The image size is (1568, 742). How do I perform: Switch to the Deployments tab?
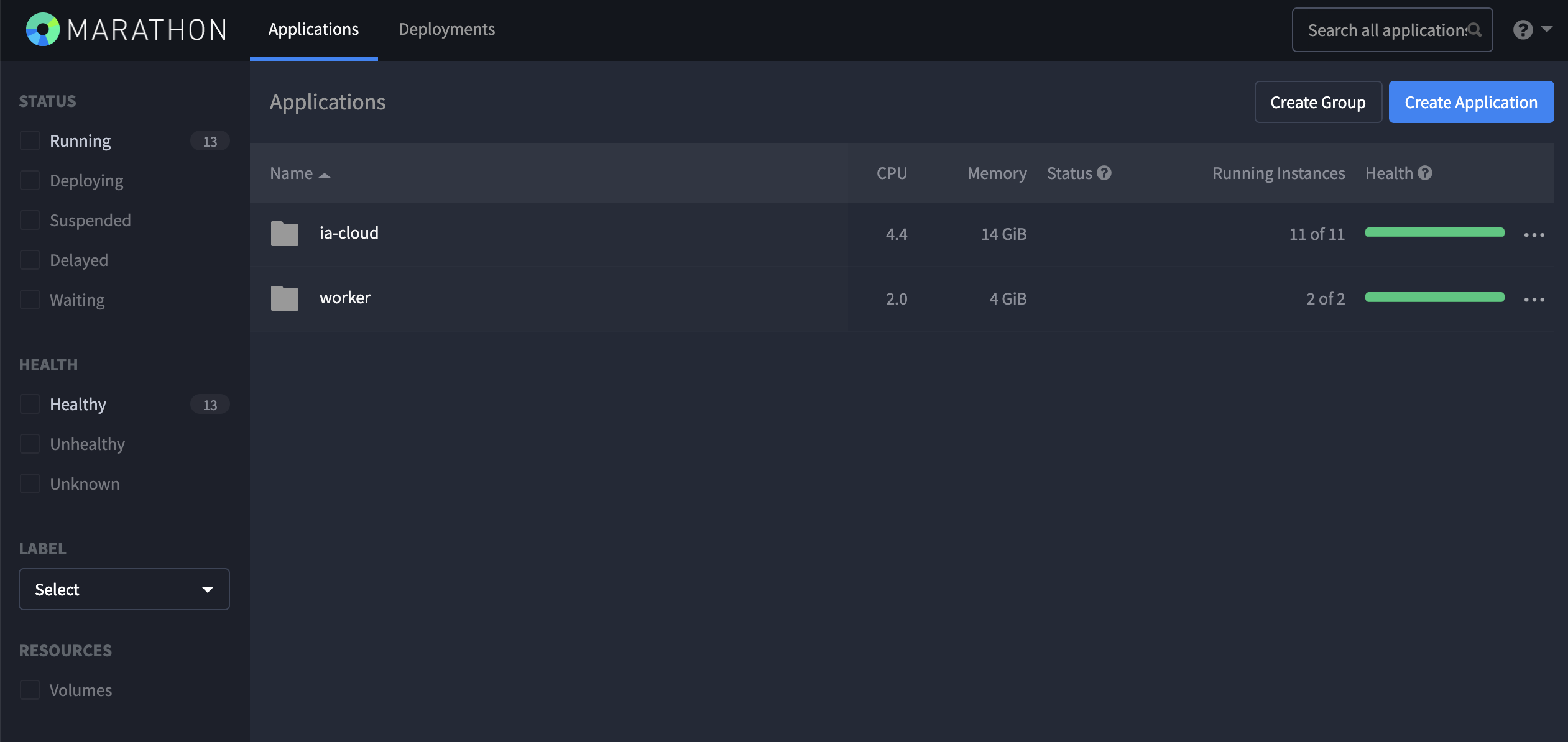[447, 29]
